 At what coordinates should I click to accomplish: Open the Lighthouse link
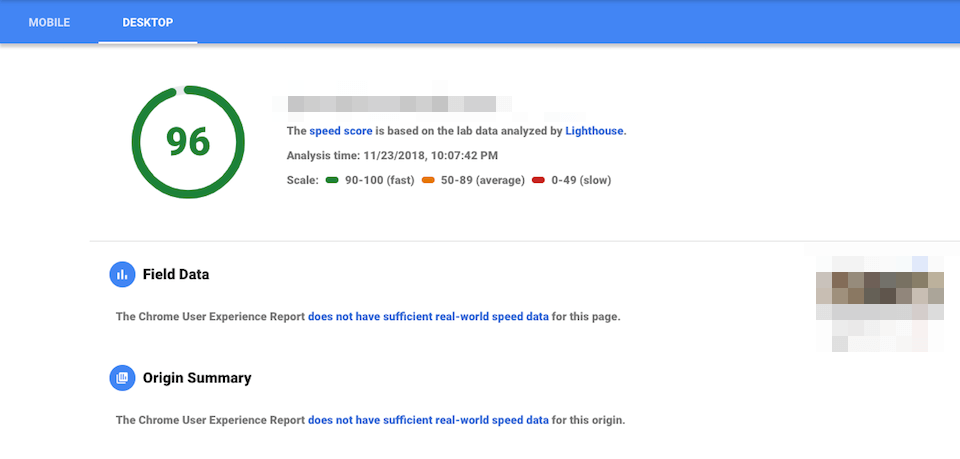594,130
